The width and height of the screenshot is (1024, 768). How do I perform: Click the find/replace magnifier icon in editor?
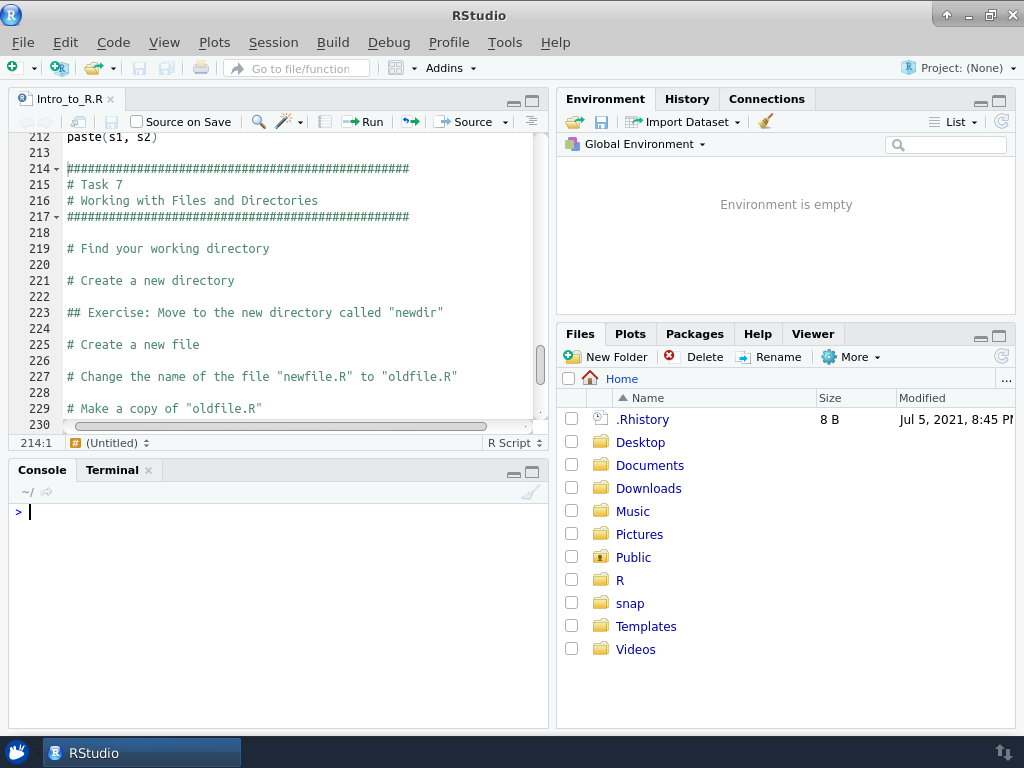coord(258,122)
